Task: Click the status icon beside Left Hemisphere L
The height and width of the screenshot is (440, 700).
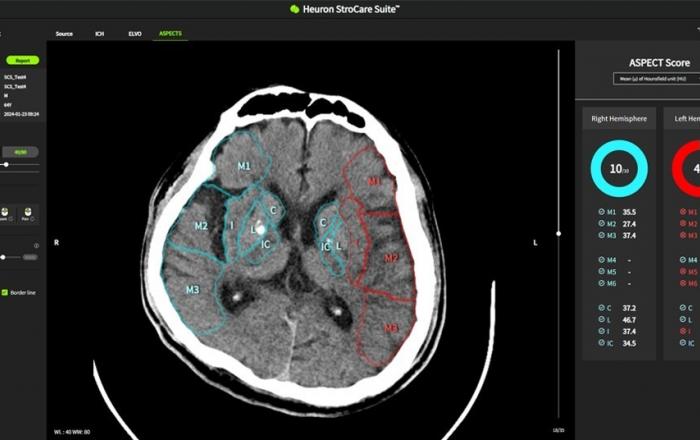Action: tap(683, 320)
